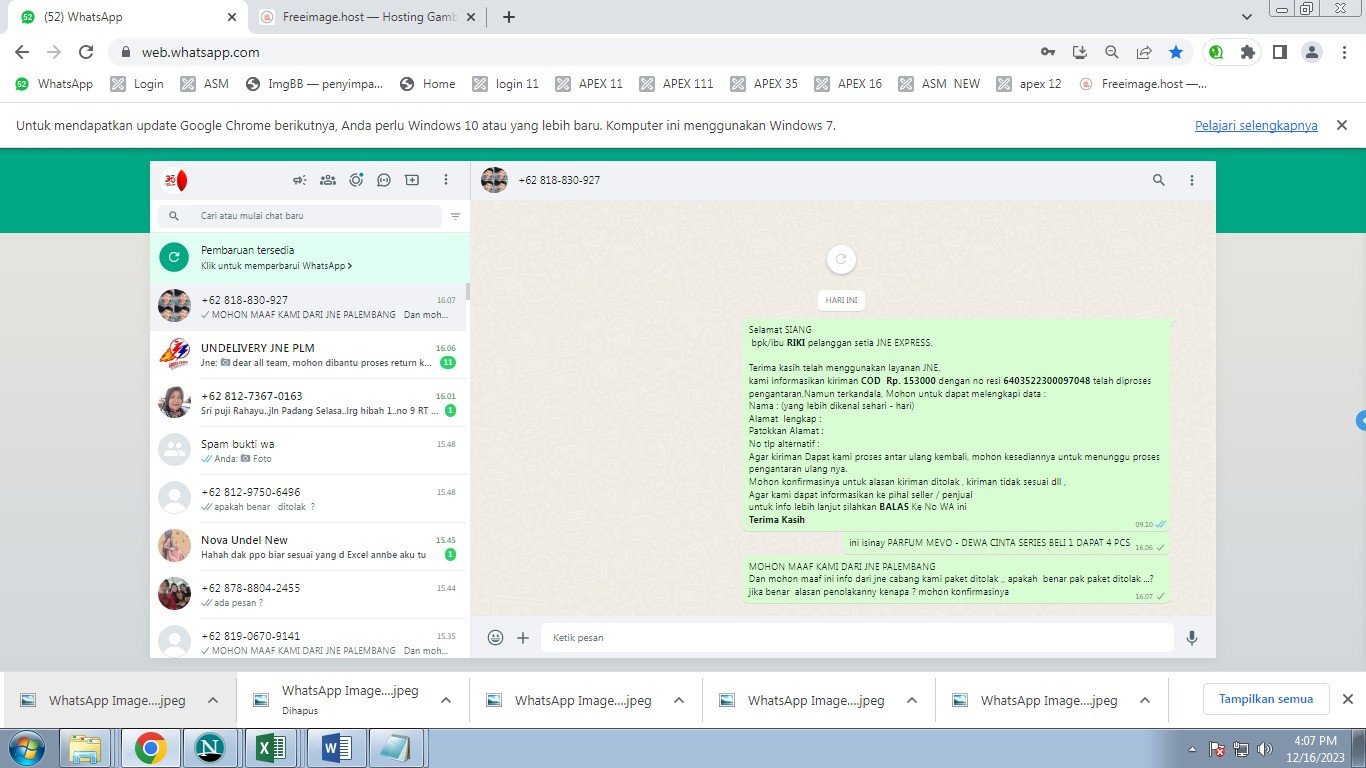Start a new chat using the message icon
1366x768 pixels.
[412, 180]
